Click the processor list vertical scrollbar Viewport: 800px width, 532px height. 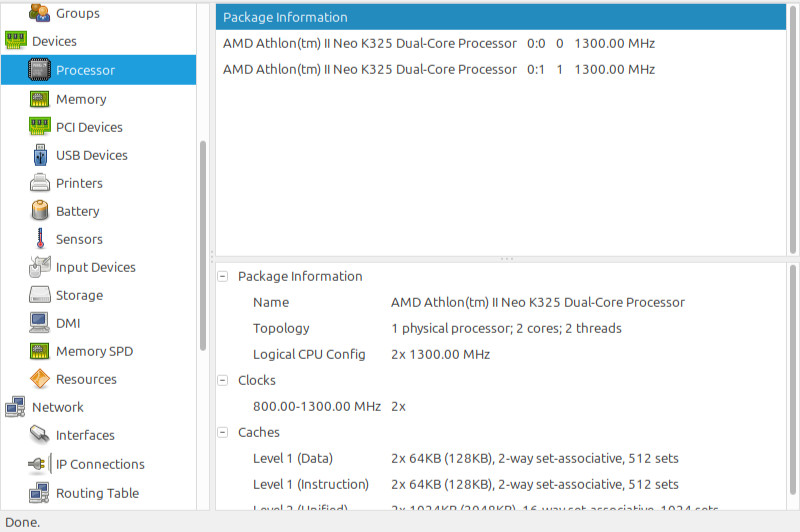pyautogui.click(x=793, y=129)
